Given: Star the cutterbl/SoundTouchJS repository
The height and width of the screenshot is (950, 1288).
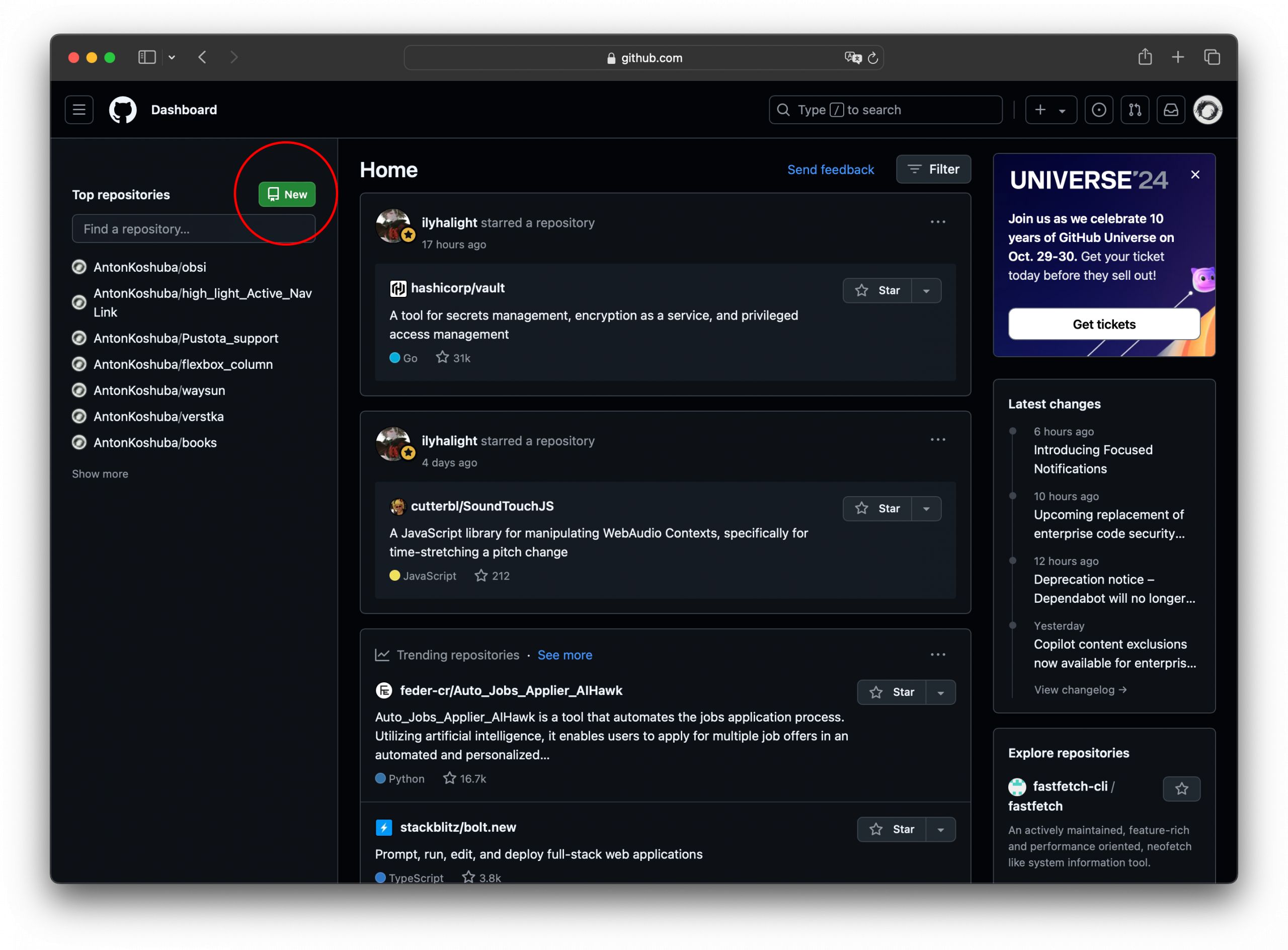Looking at the screenshot, I should (x=877, y=508).
